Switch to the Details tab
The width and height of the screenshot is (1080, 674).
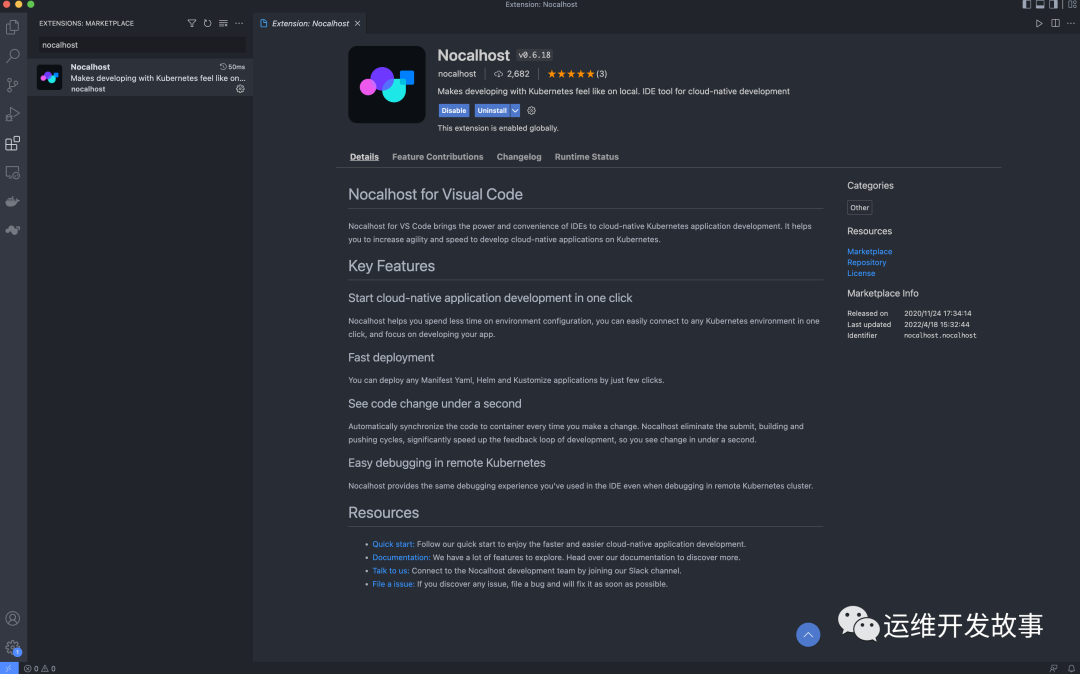(x=364, y=157)
